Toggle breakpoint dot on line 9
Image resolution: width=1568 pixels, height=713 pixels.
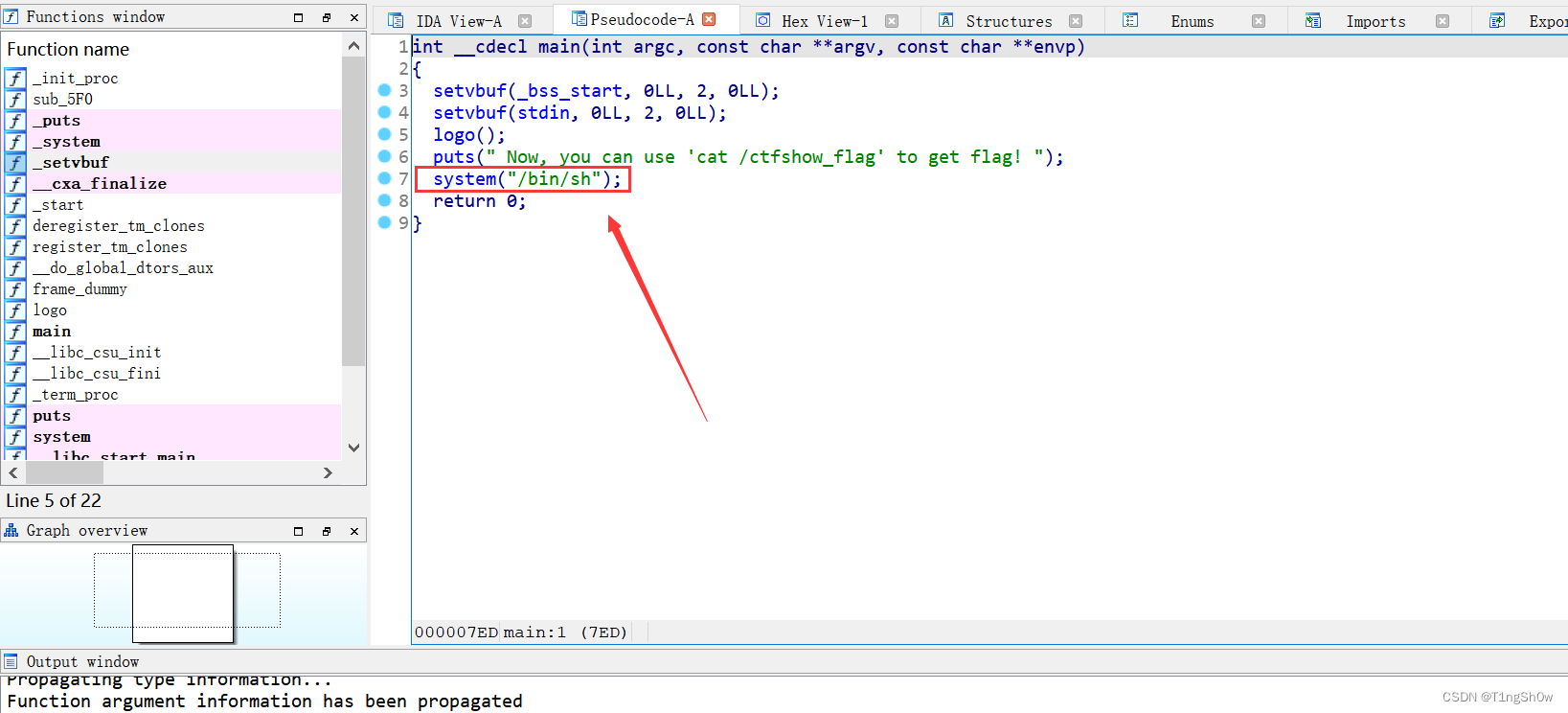(x=384, y=222)
